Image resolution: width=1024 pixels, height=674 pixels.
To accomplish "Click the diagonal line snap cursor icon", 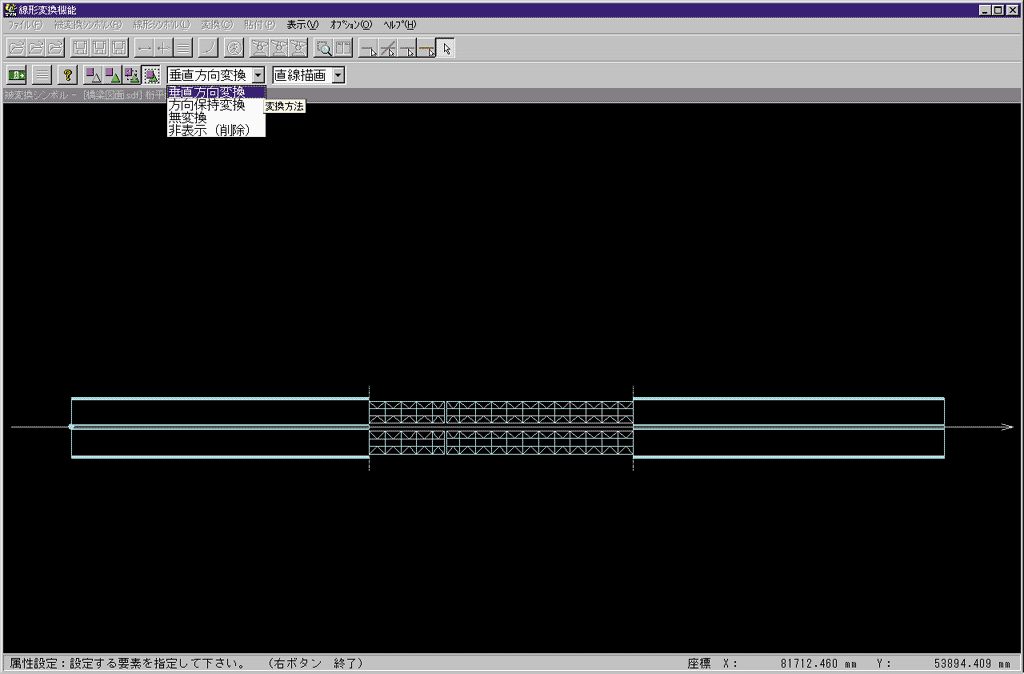I will (388, 48).
